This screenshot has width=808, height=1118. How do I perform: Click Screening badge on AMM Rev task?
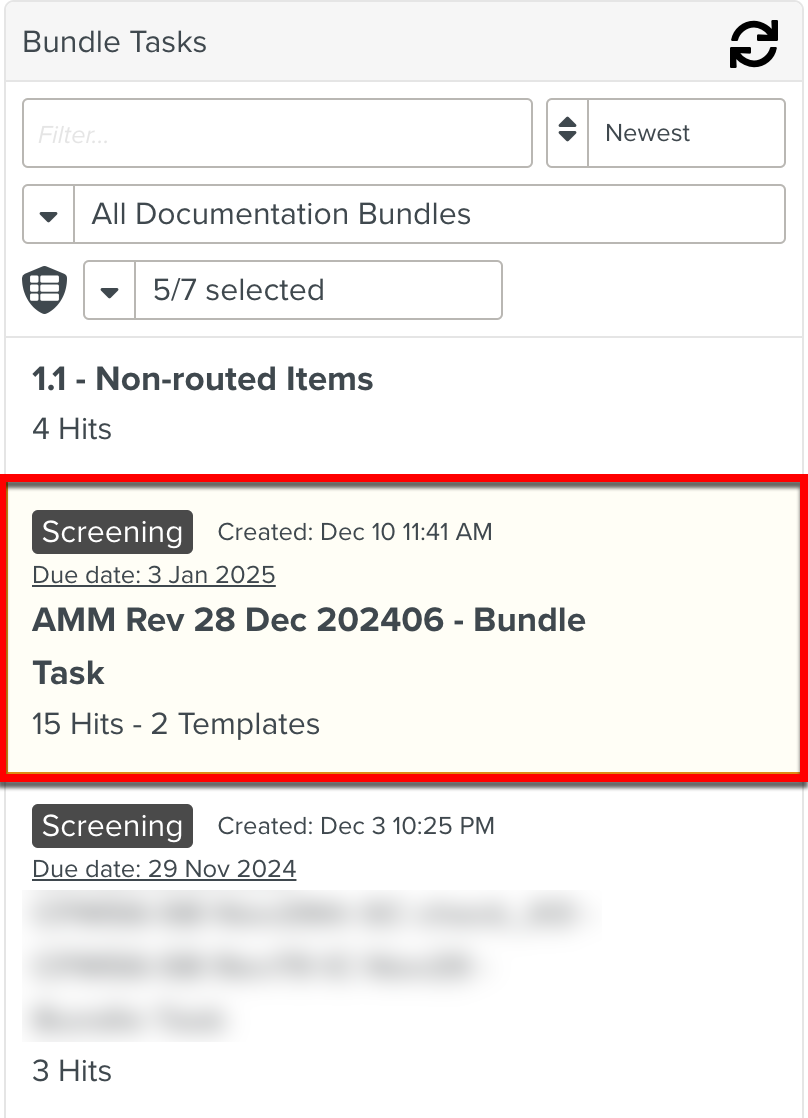click(112, 532)
